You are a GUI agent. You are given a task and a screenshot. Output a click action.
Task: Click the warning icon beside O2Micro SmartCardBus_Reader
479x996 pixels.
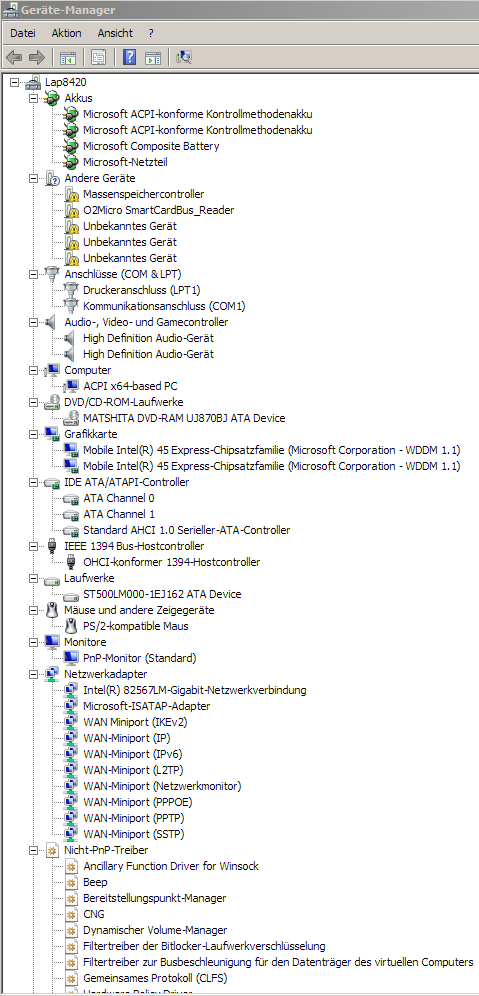(72, 210)
